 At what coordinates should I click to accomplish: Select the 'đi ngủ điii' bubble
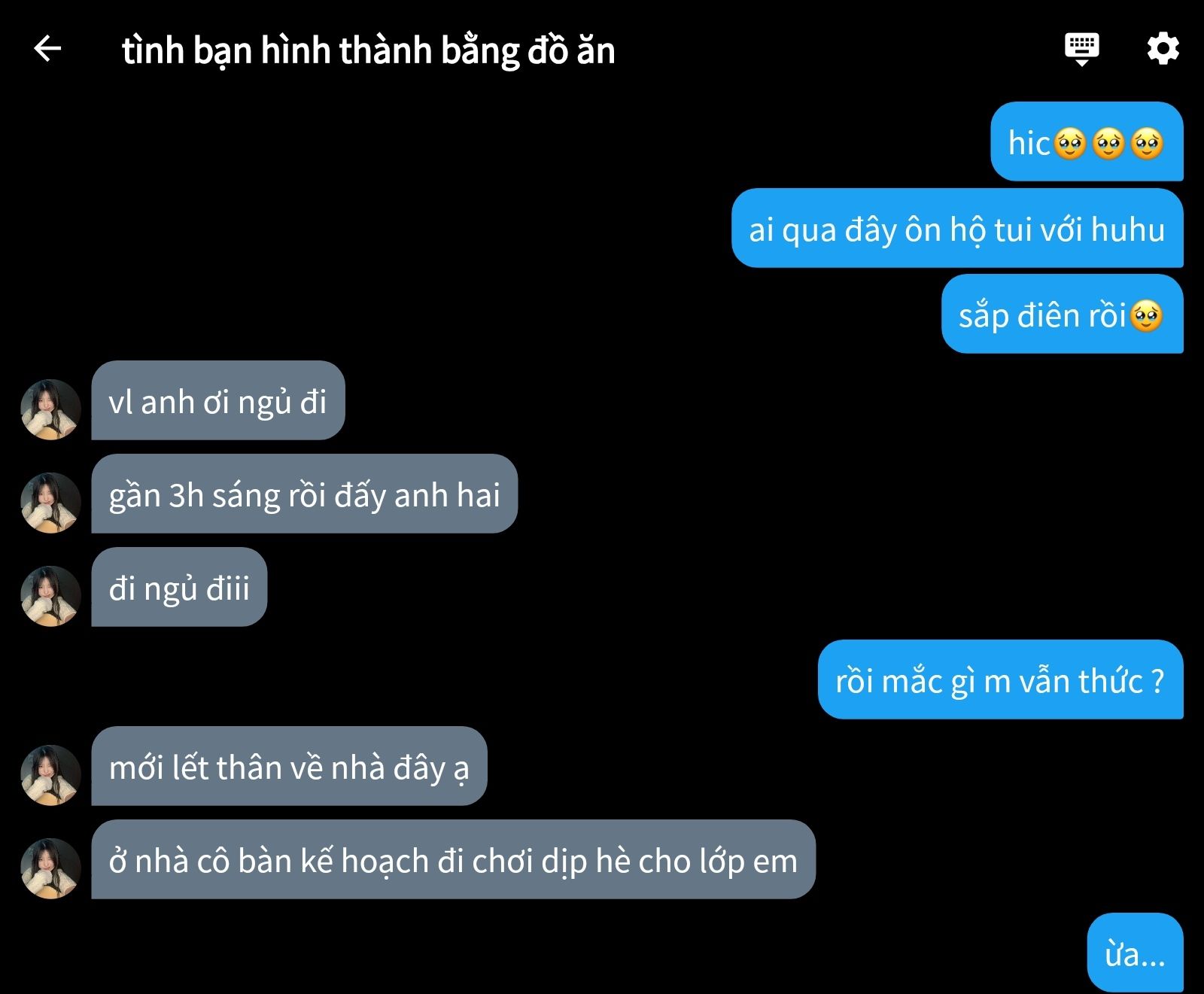pos(179,587)
